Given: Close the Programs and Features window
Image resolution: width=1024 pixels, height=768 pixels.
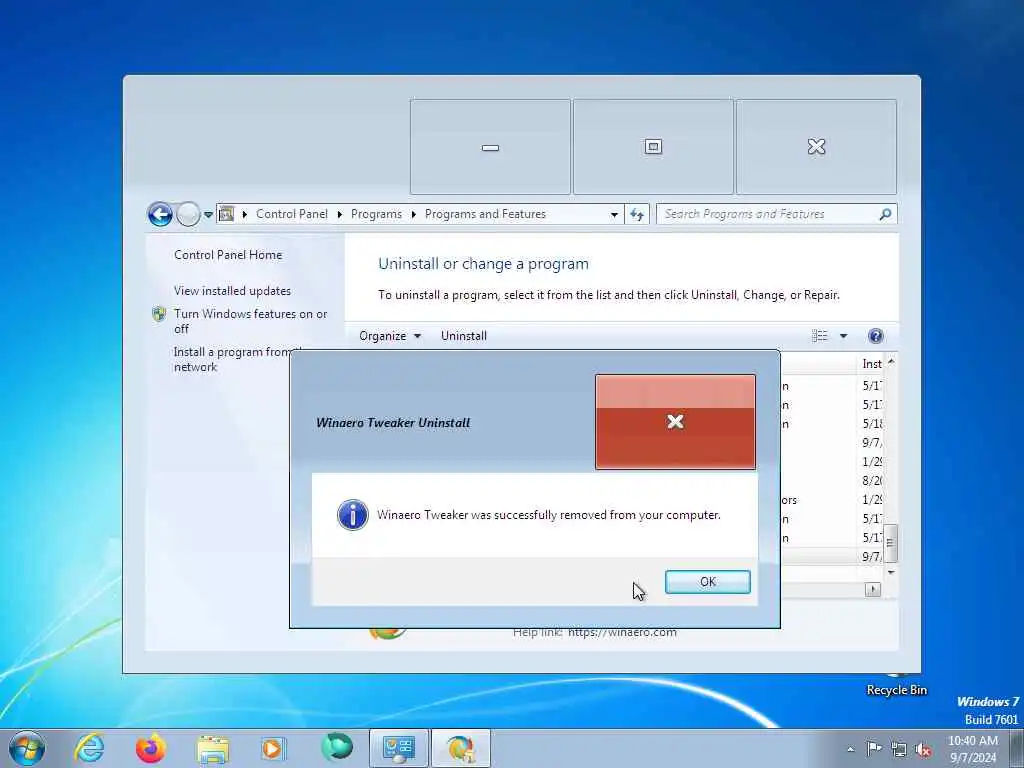Looking at the screenshot, I should [816, 147].
